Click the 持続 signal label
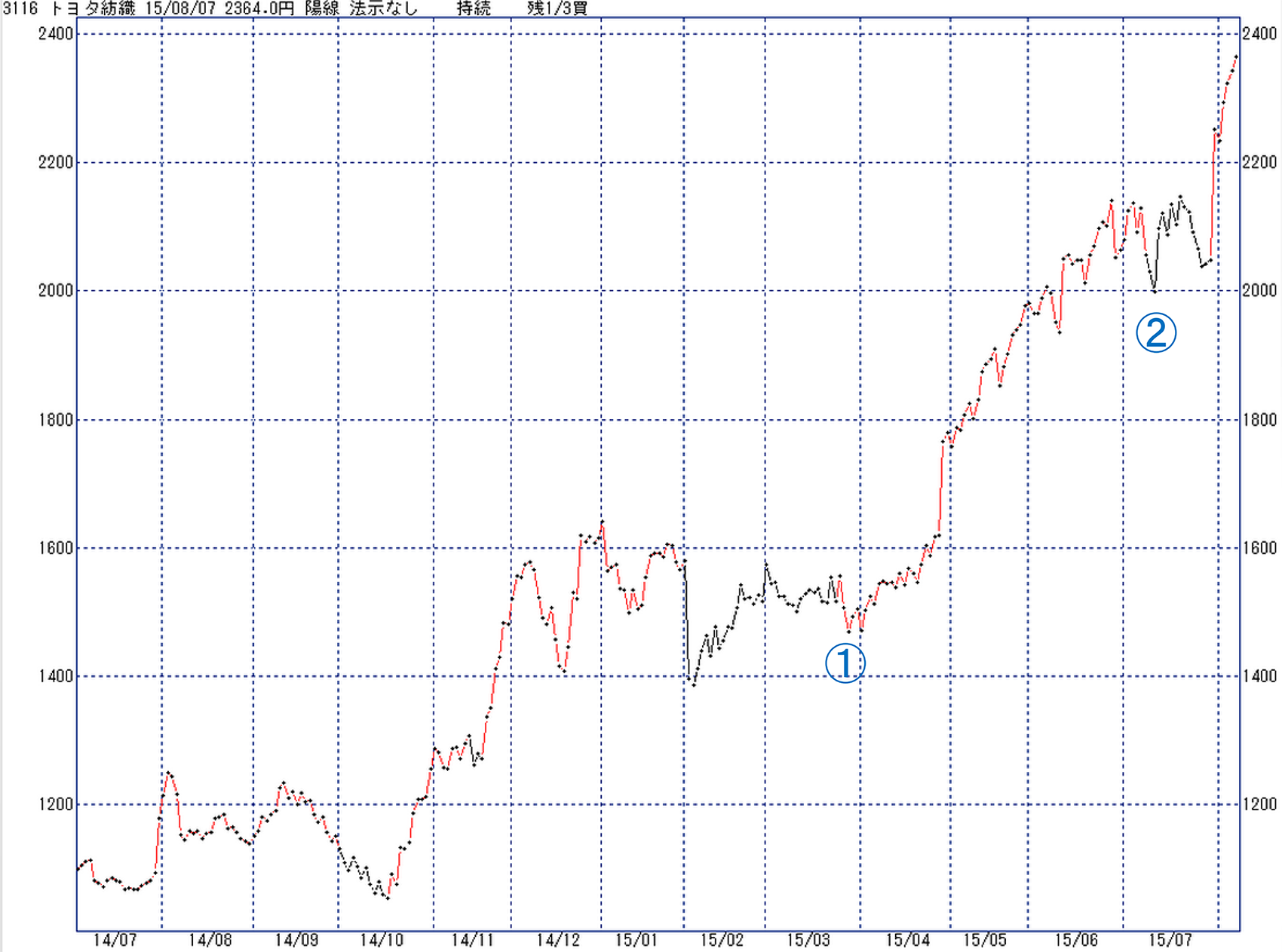Viewport: 1282px width, 952px height. tap(474, 9)
